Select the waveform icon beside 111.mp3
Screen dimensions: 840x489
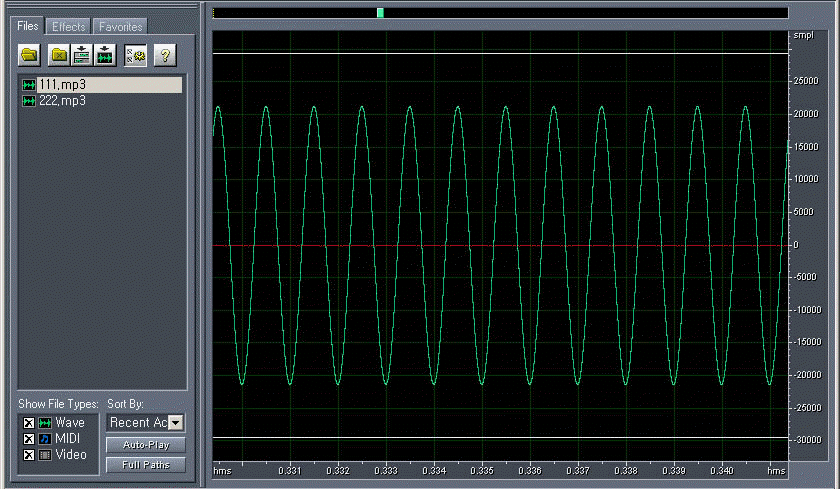(x=29, y=85)
